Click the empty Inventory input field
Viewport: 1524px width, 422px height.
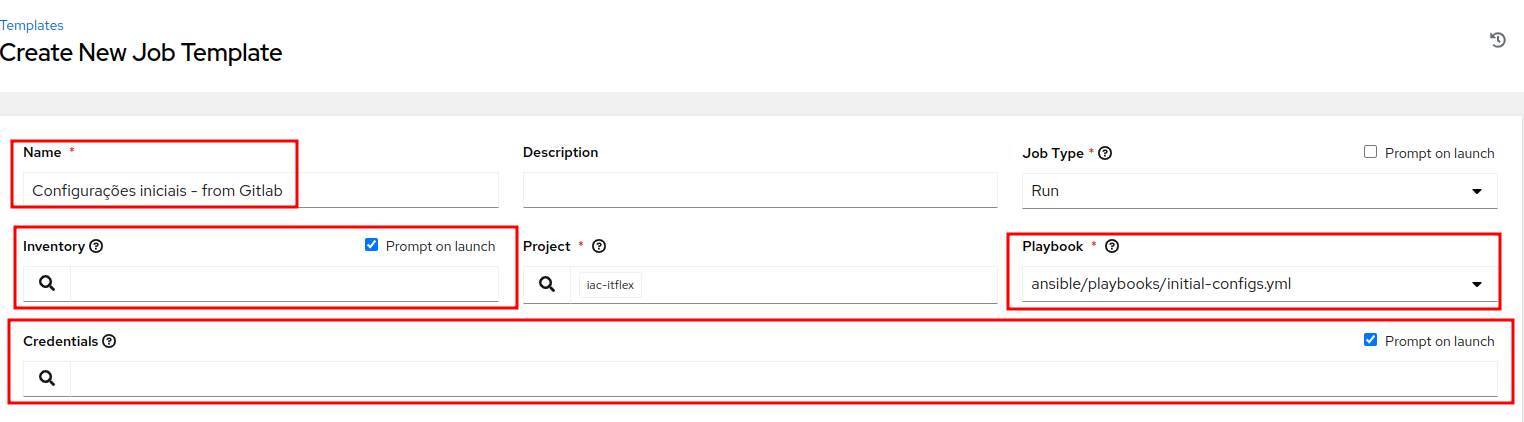coord(284,284)
